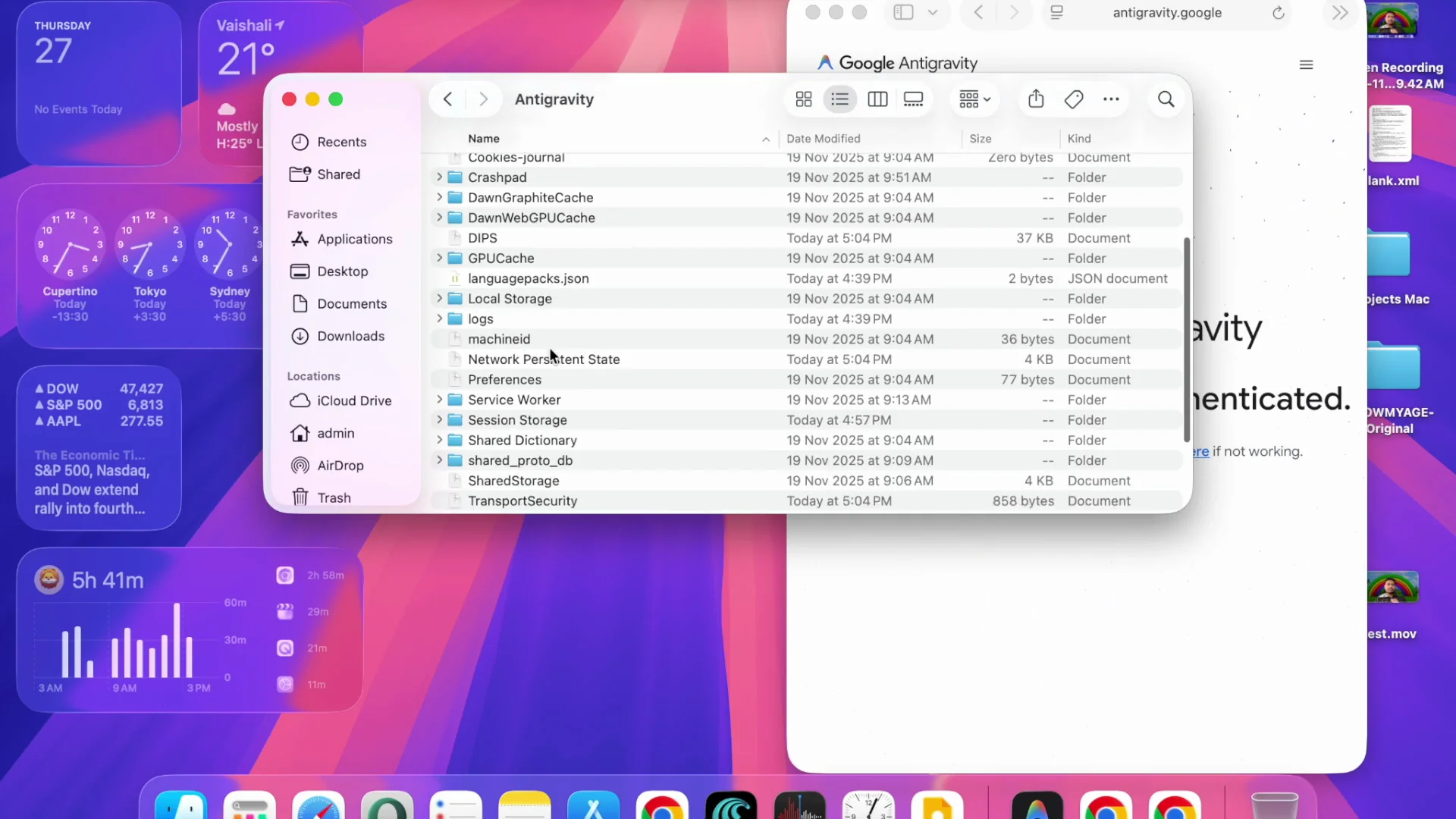This screenshot has height=819, width=1456.
Task: Expand the Local Storage folder
Action: tap(440, 298)
